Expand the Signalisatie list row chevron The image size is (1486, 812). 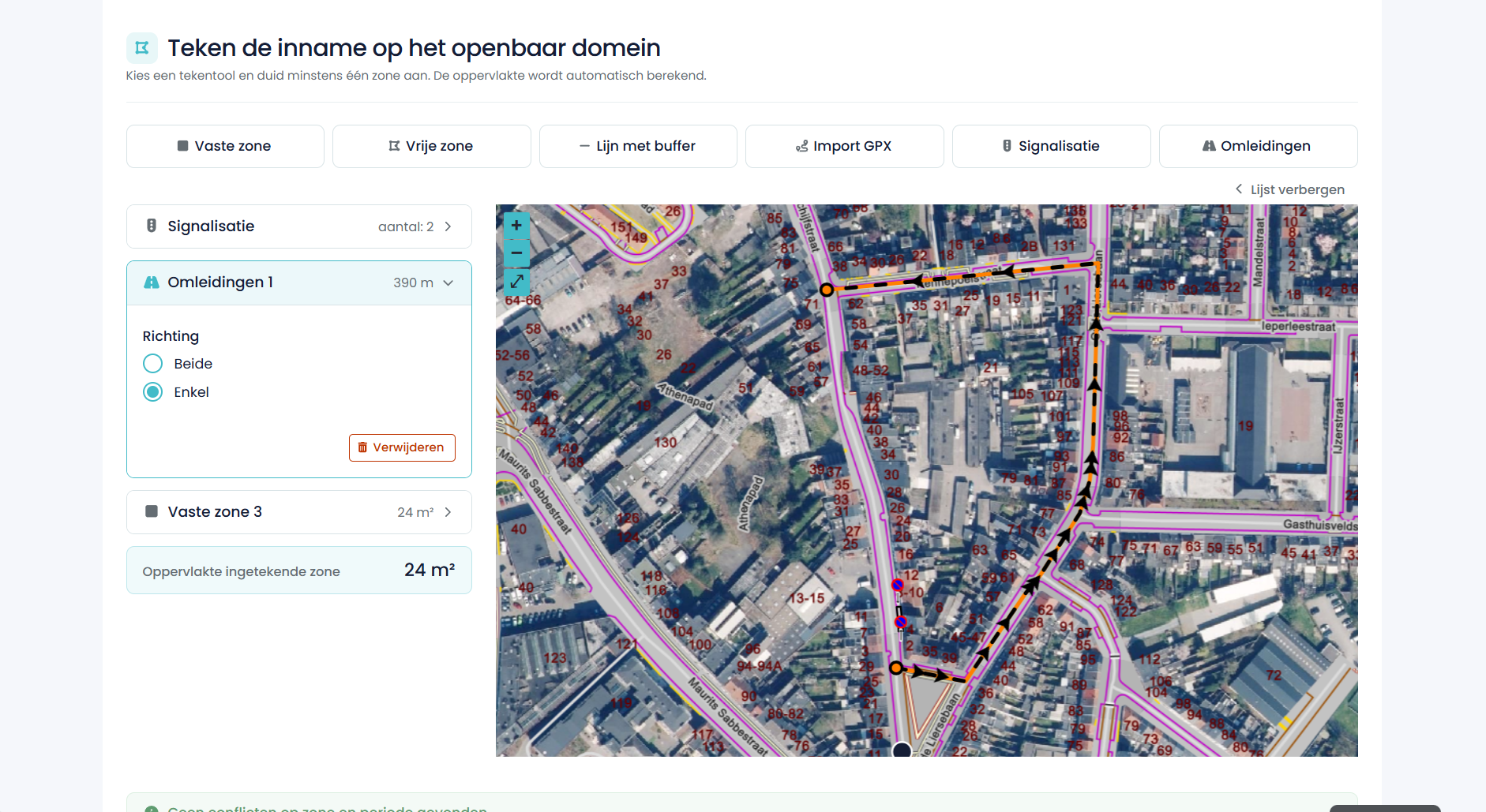click(x=448, y=226)
